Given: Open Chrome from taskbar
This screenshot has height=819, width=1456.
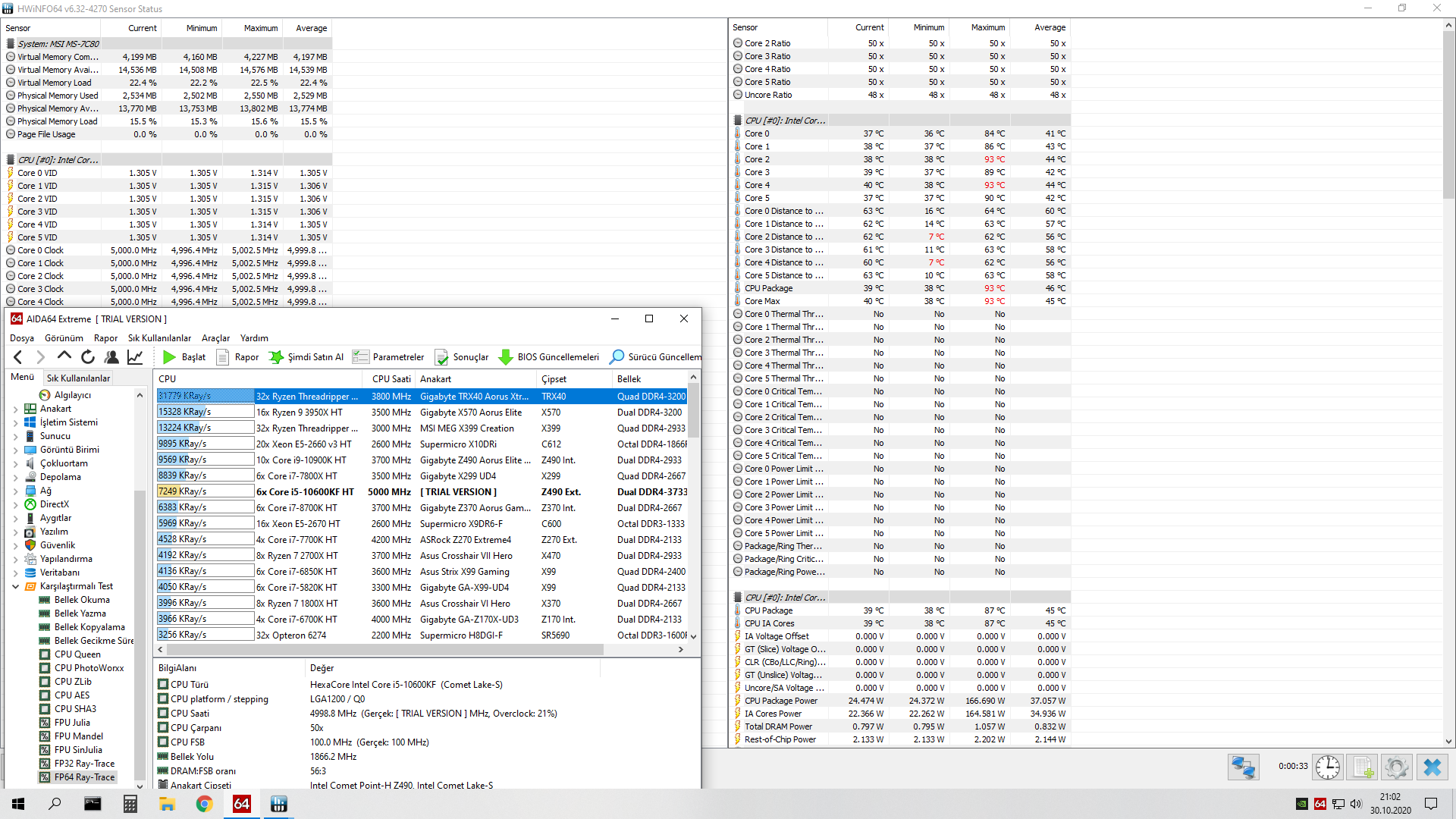Looking at the screenshot, I should click(204, 804).
